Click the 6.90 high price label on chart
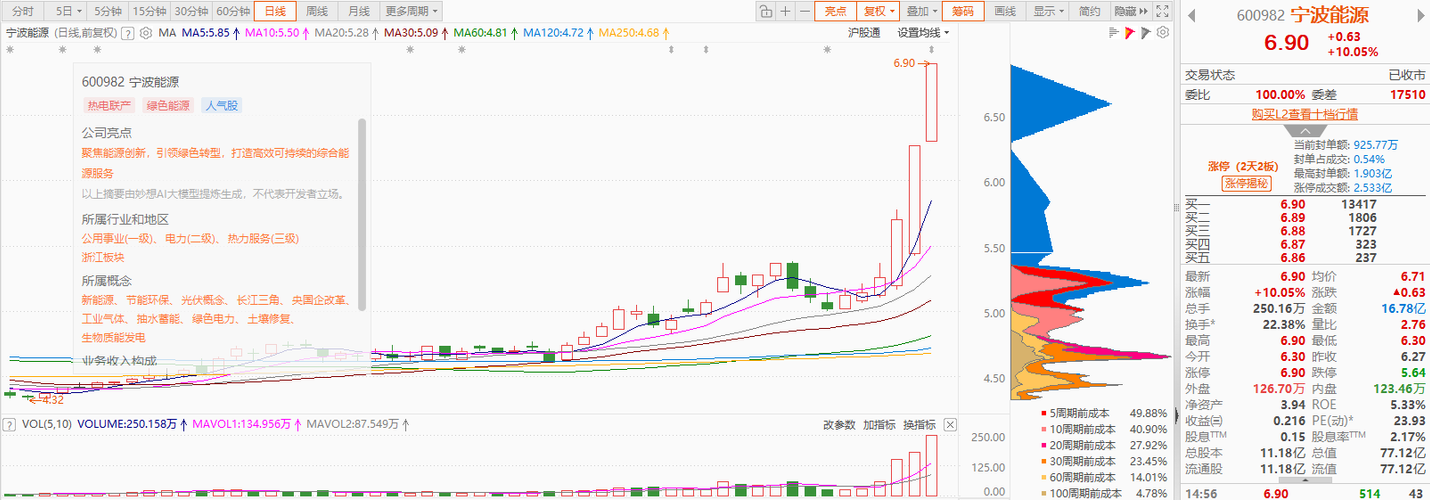 pos(904,63)
